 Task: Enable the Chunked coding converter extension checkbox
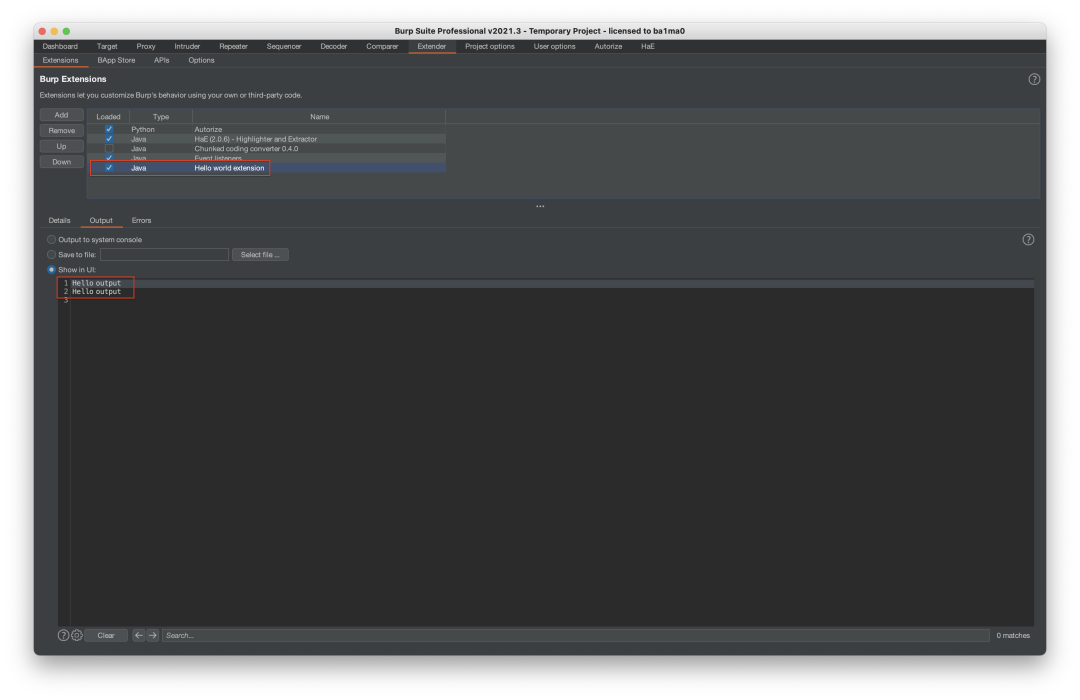pyautogui.click(x=109, y=148)
